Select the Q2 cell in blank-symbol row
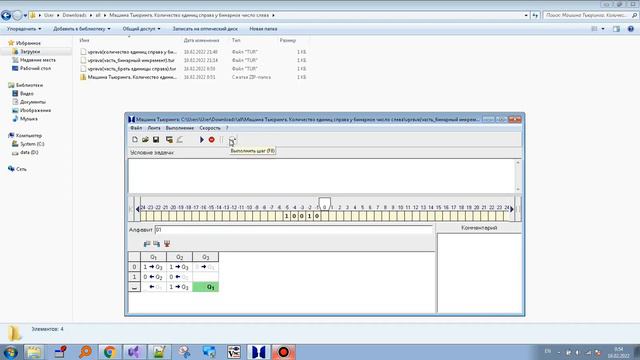The image size is (640, 360). click(x=179, y=287)
